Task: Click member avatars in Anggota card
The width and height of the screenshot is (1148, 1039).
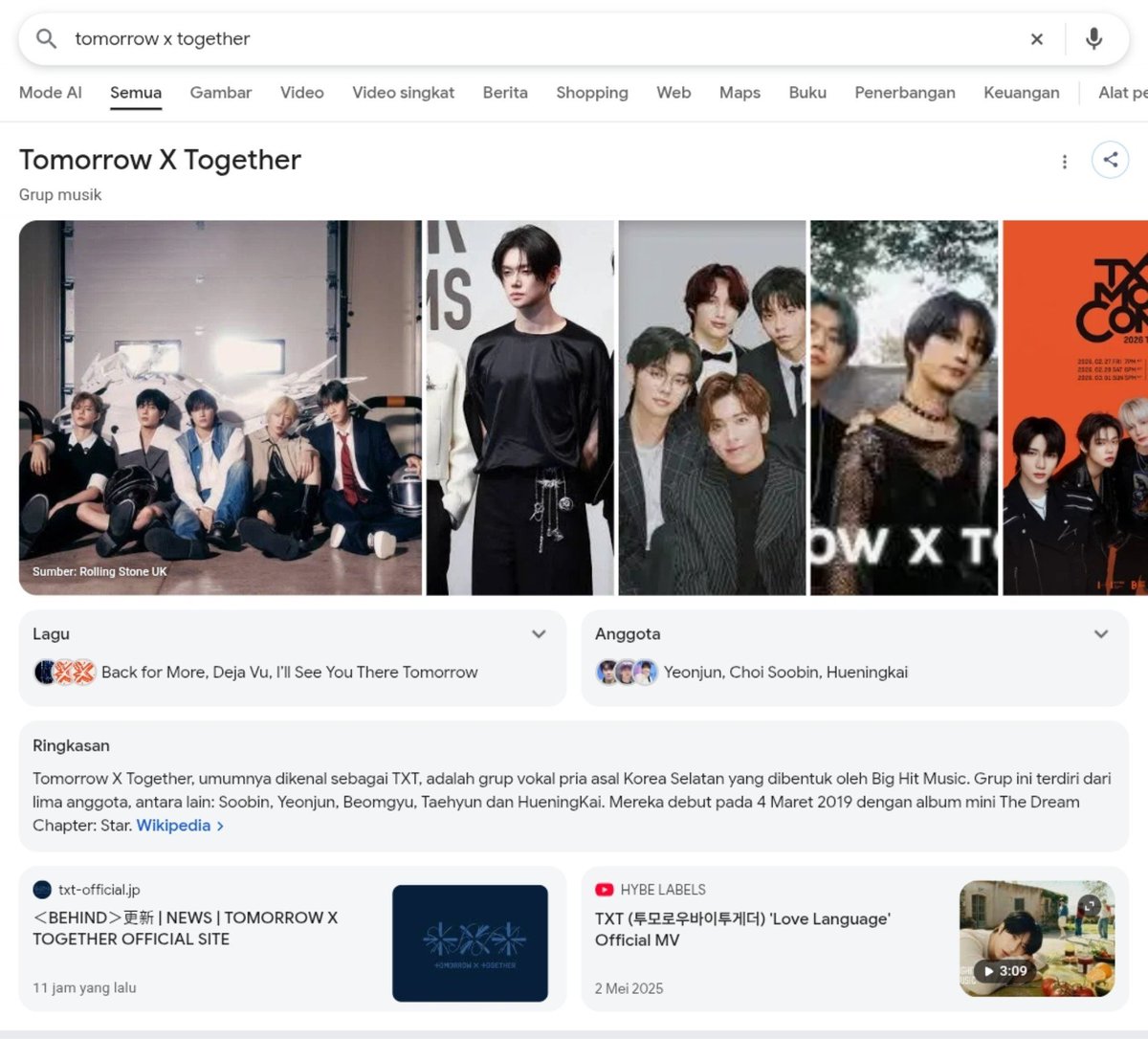Action: [x=627, y=673]
